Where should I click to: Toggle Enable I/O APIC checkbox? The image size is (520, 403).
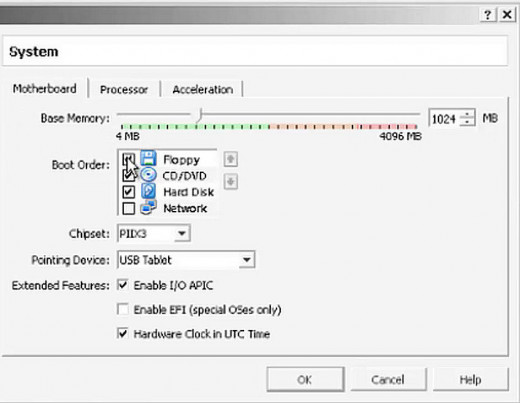tap(123, 285)
